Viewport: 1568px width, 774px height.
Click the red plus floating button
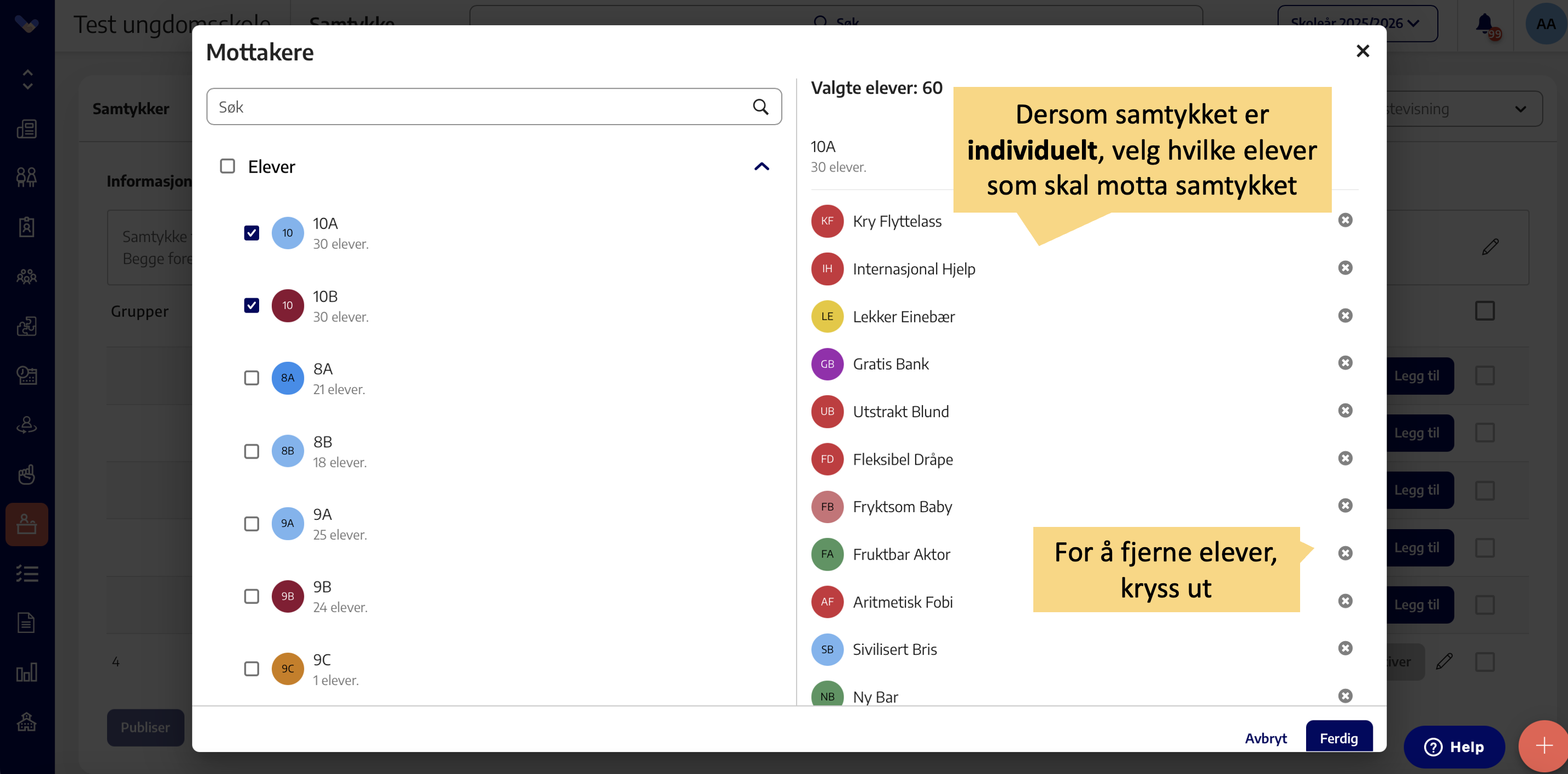click(x=1543, y=746)
